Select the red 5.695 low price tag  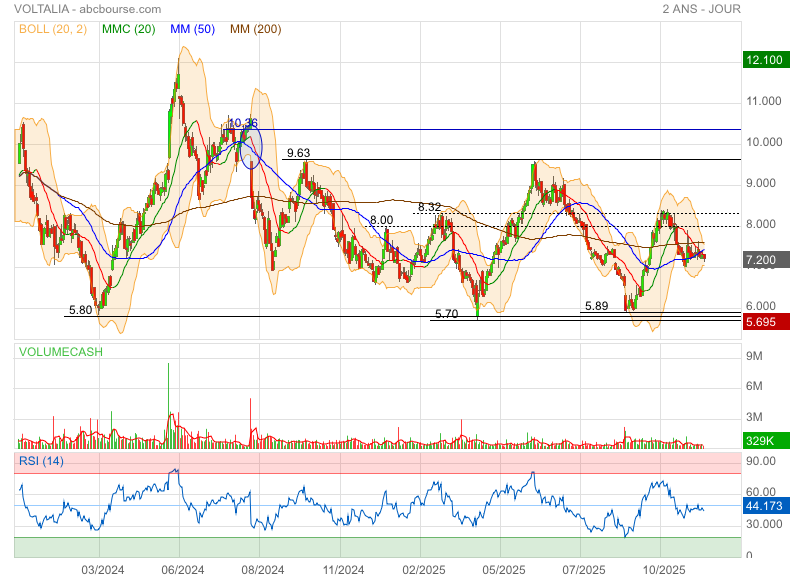pyautogui.click(x=767, y=321)
